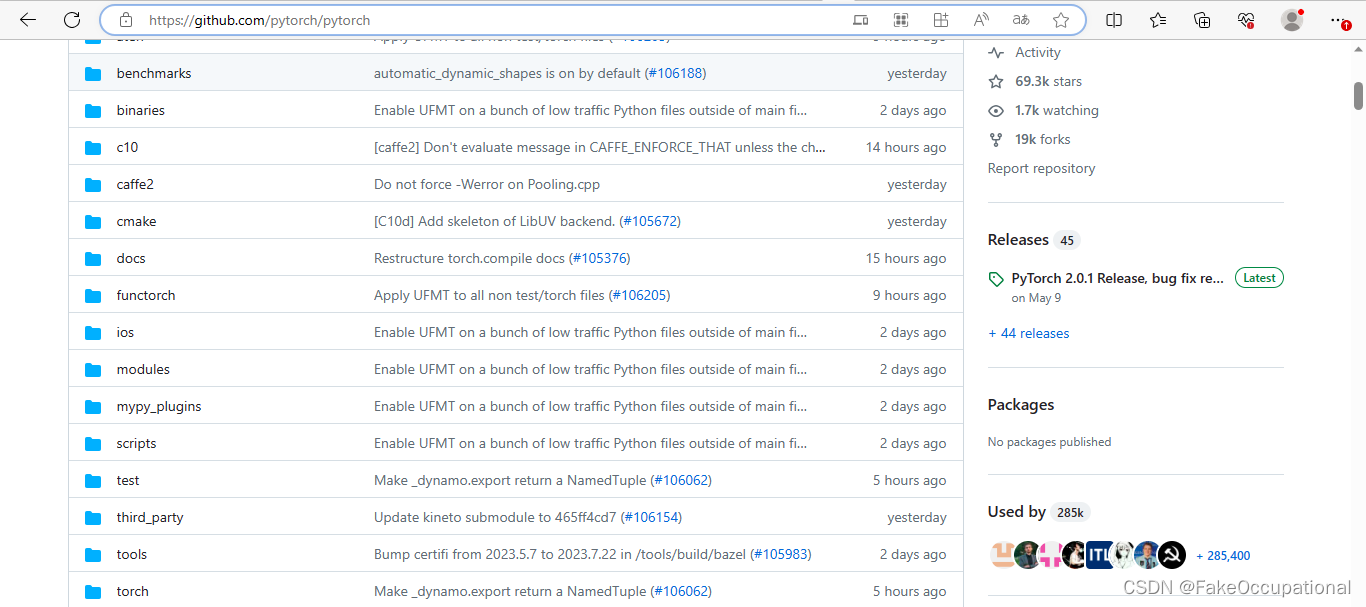Open the torch folder

(132, 591)
